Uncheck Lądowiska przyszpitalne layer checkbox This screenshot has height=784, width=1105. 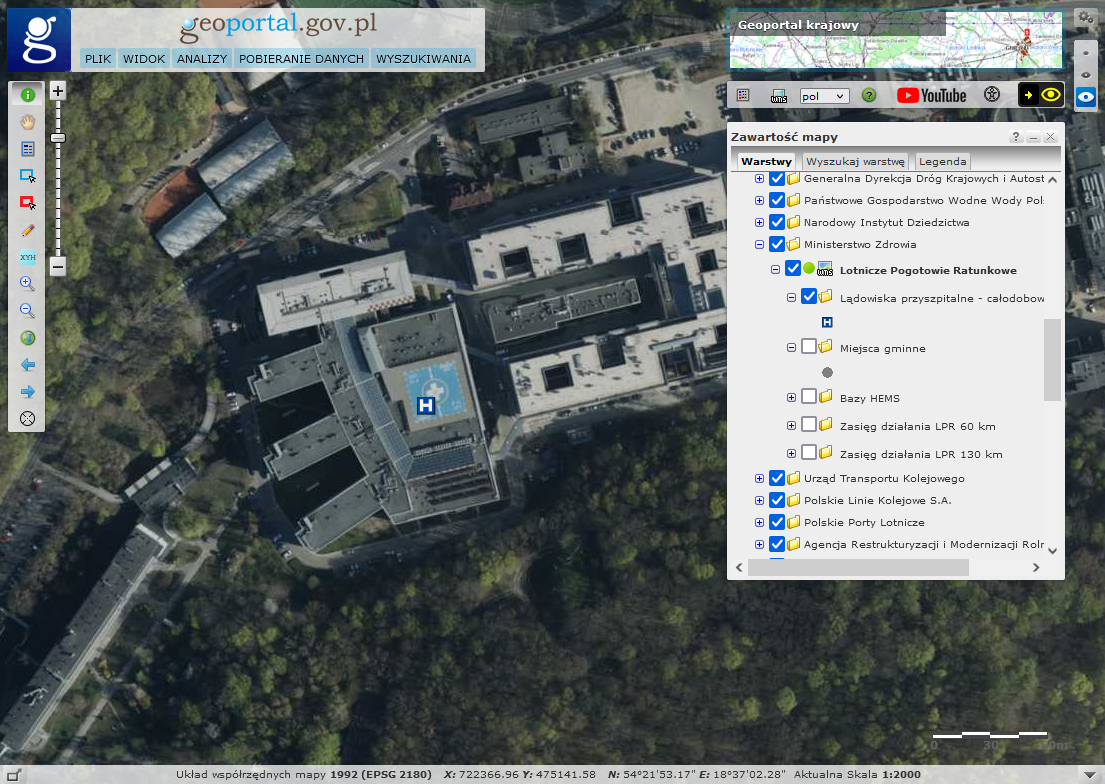[x=809, y=297]
